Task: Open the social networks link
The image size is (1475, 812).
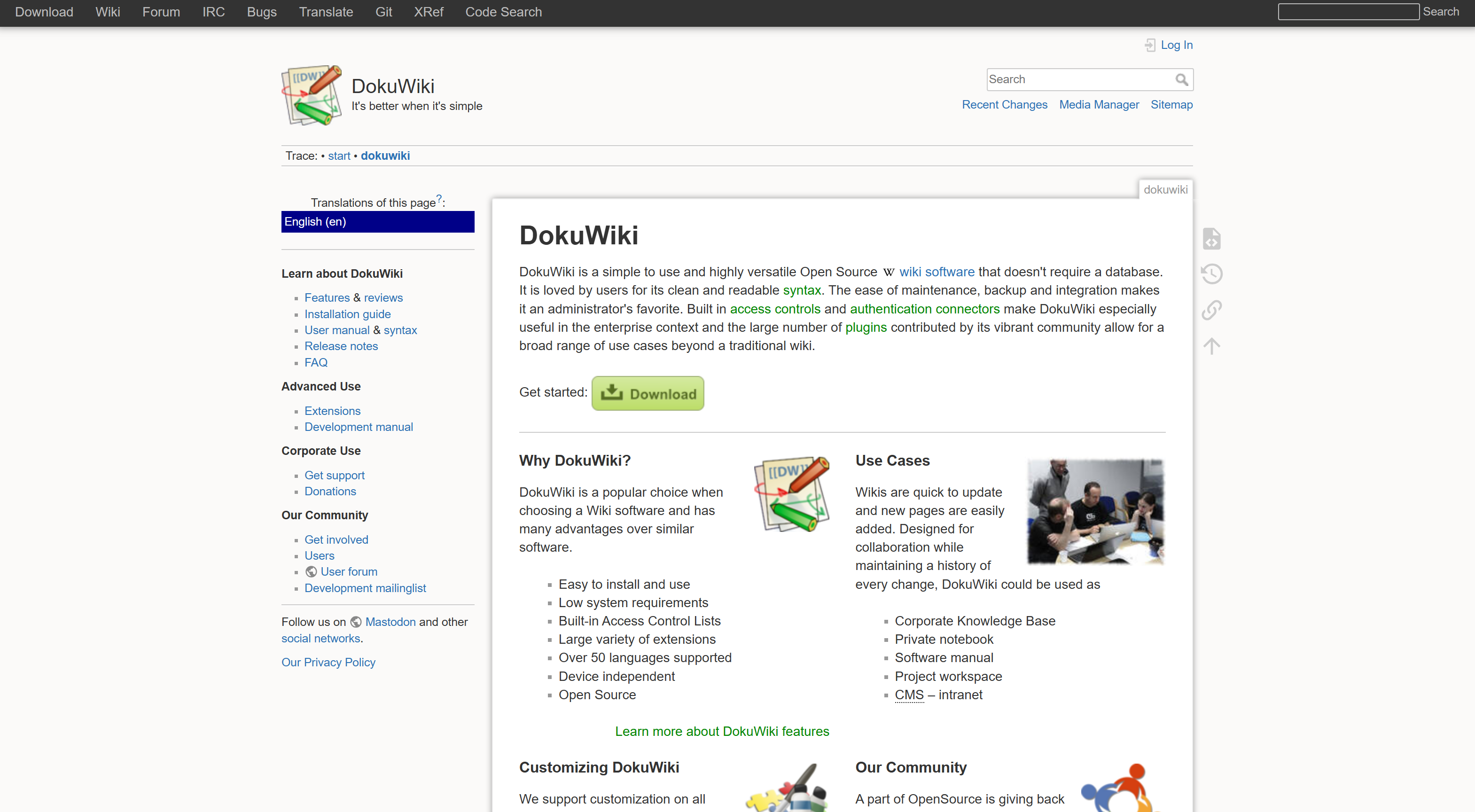Action: coord(320,639)
